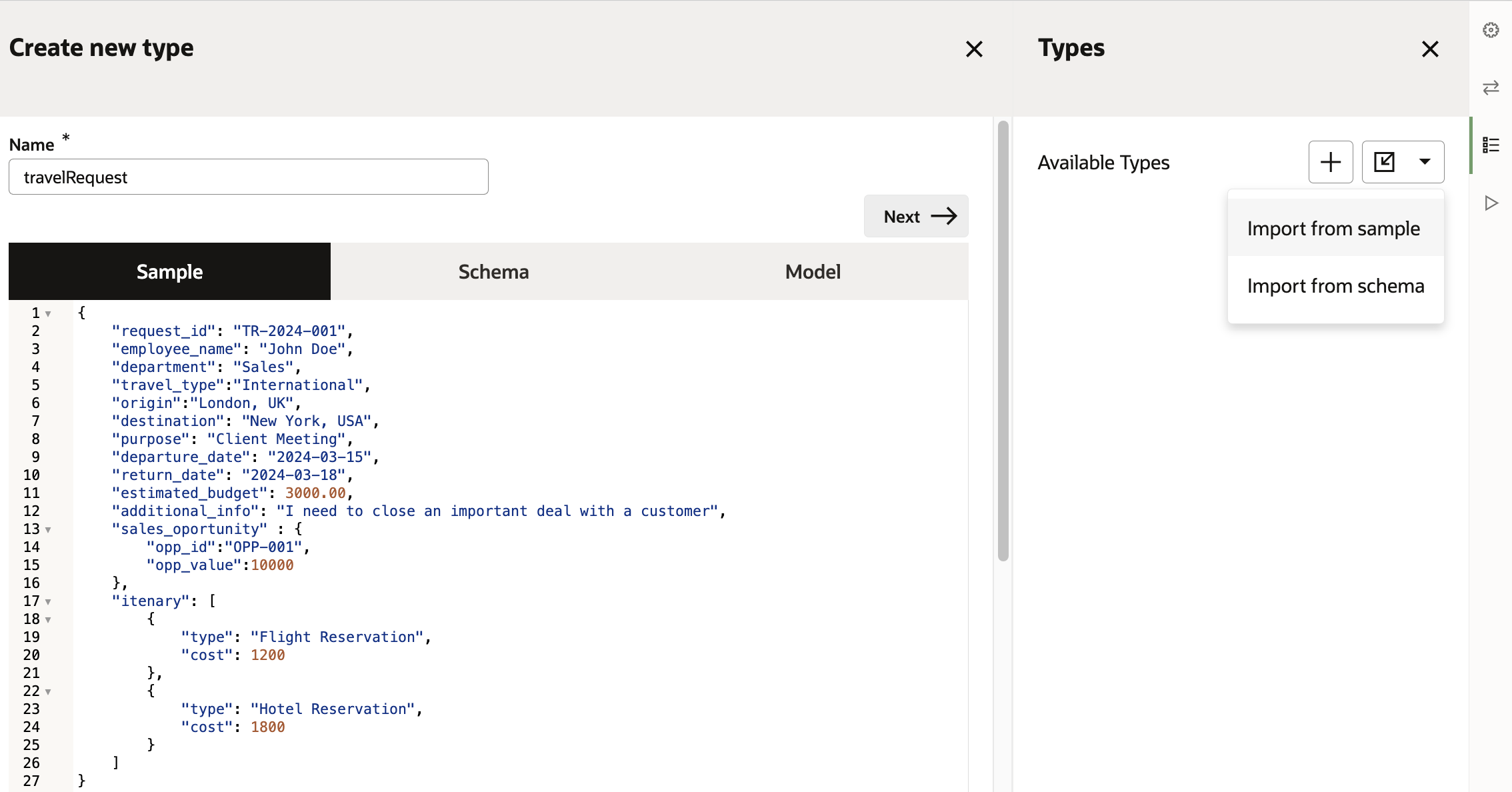This screenshot has width=1512, height=792.
Task: Switch to the Schema tab
Action: (493, 271)
